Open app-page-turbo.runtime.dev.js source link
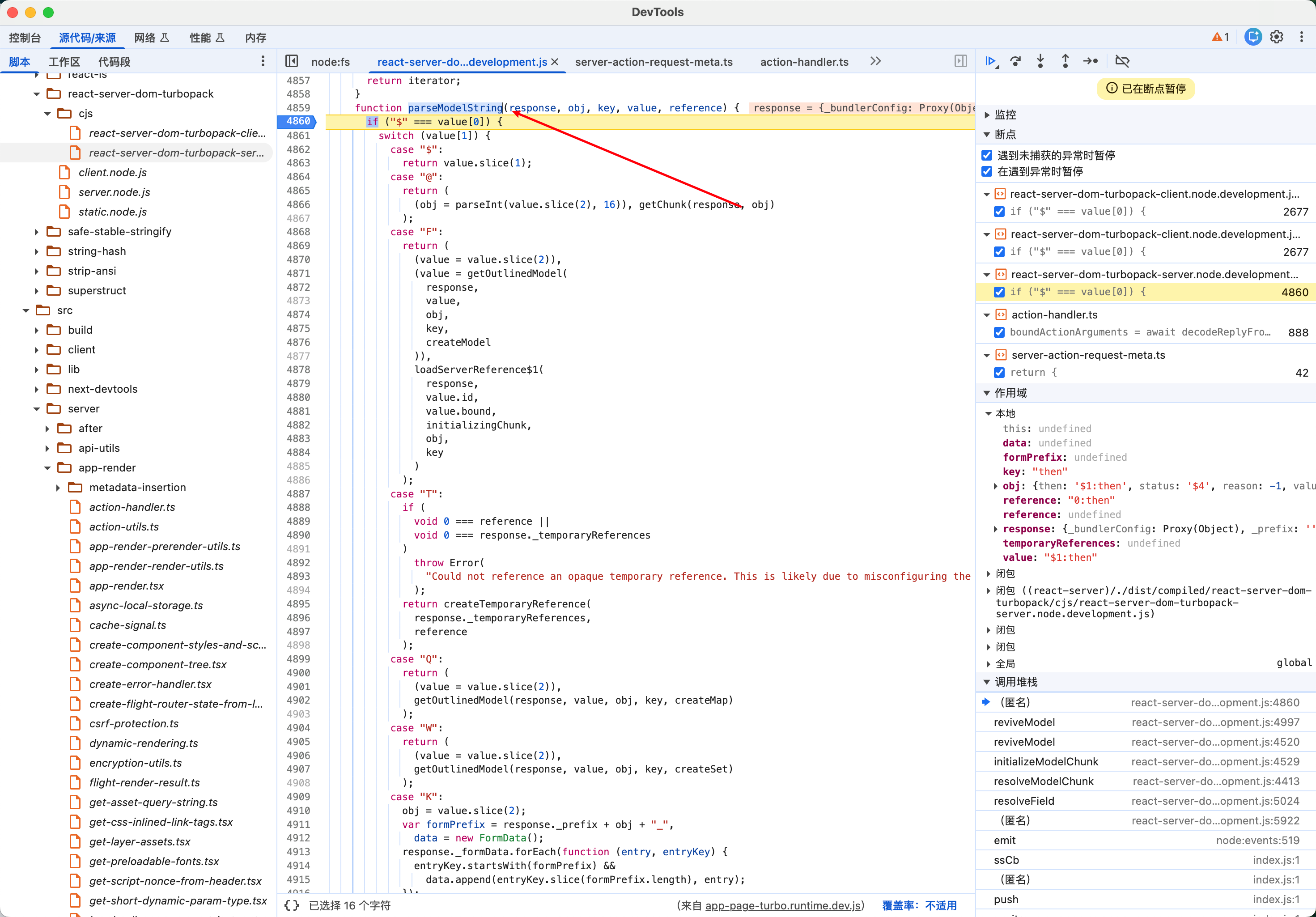 click(783, 905)
